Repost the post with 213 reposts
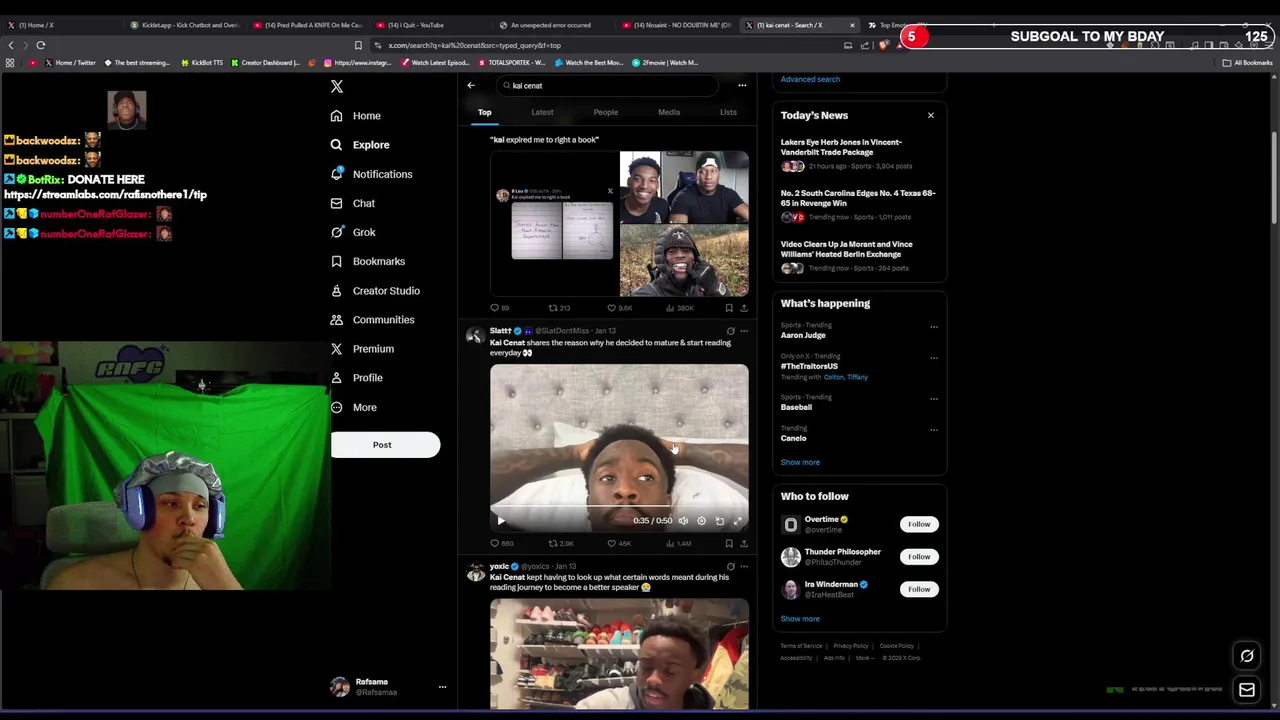Image resolution: width=1280 pixels, height=720 pixels. [x=558, y=308]
